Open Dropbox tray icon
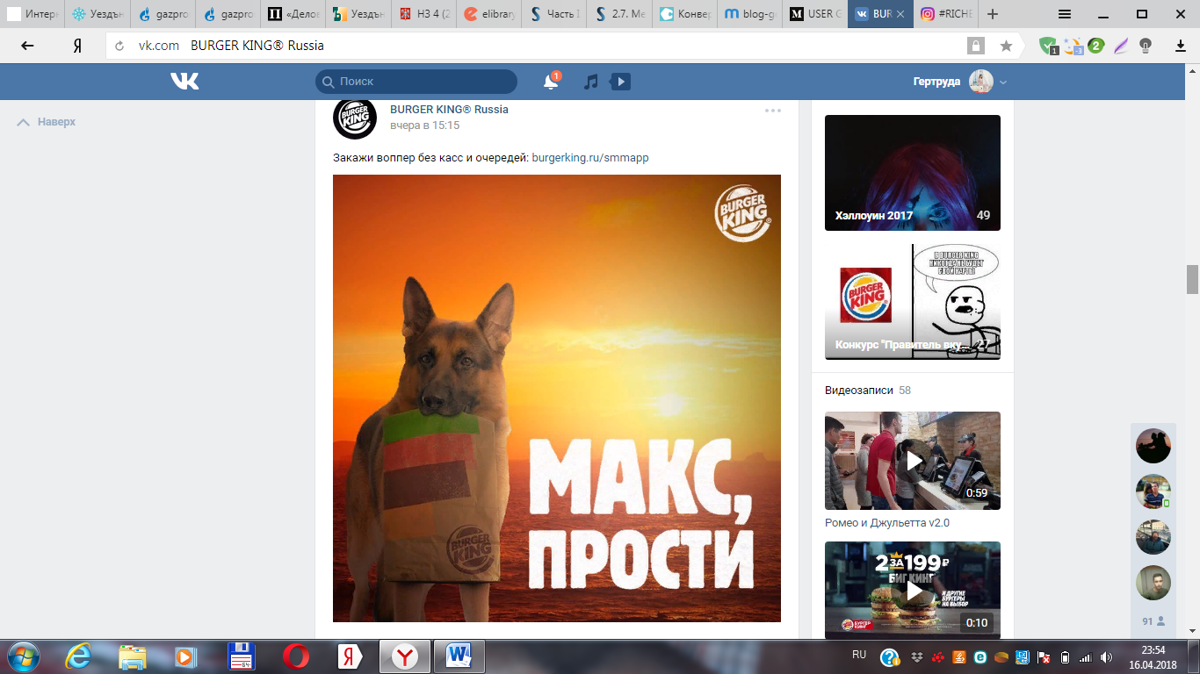This screenshot has height=674, width=1200. (x=917, y=657)
